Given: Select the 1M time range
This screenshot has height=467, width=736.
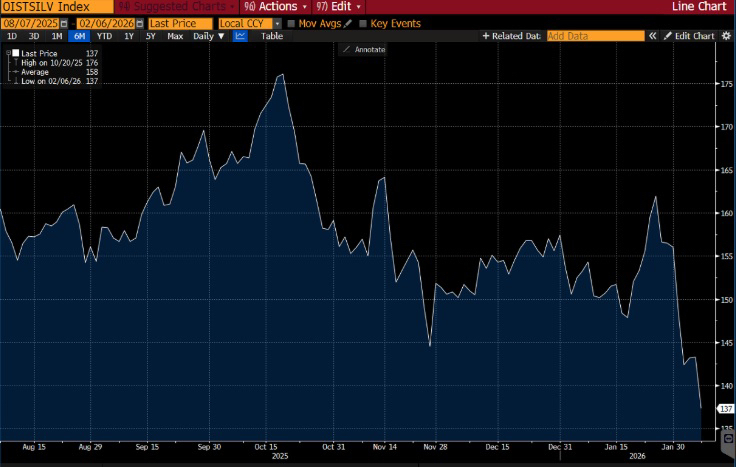Looking at the screenshot, I should [57, 36].
